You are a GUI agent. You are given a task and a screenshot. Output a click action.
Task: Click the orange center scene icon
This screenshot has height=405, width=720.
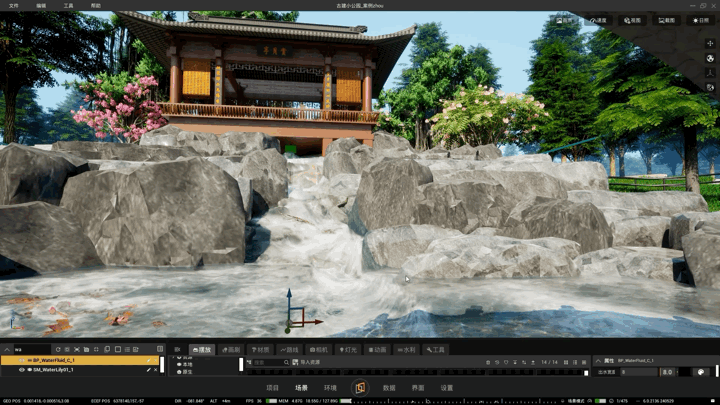tap(360, 388)
